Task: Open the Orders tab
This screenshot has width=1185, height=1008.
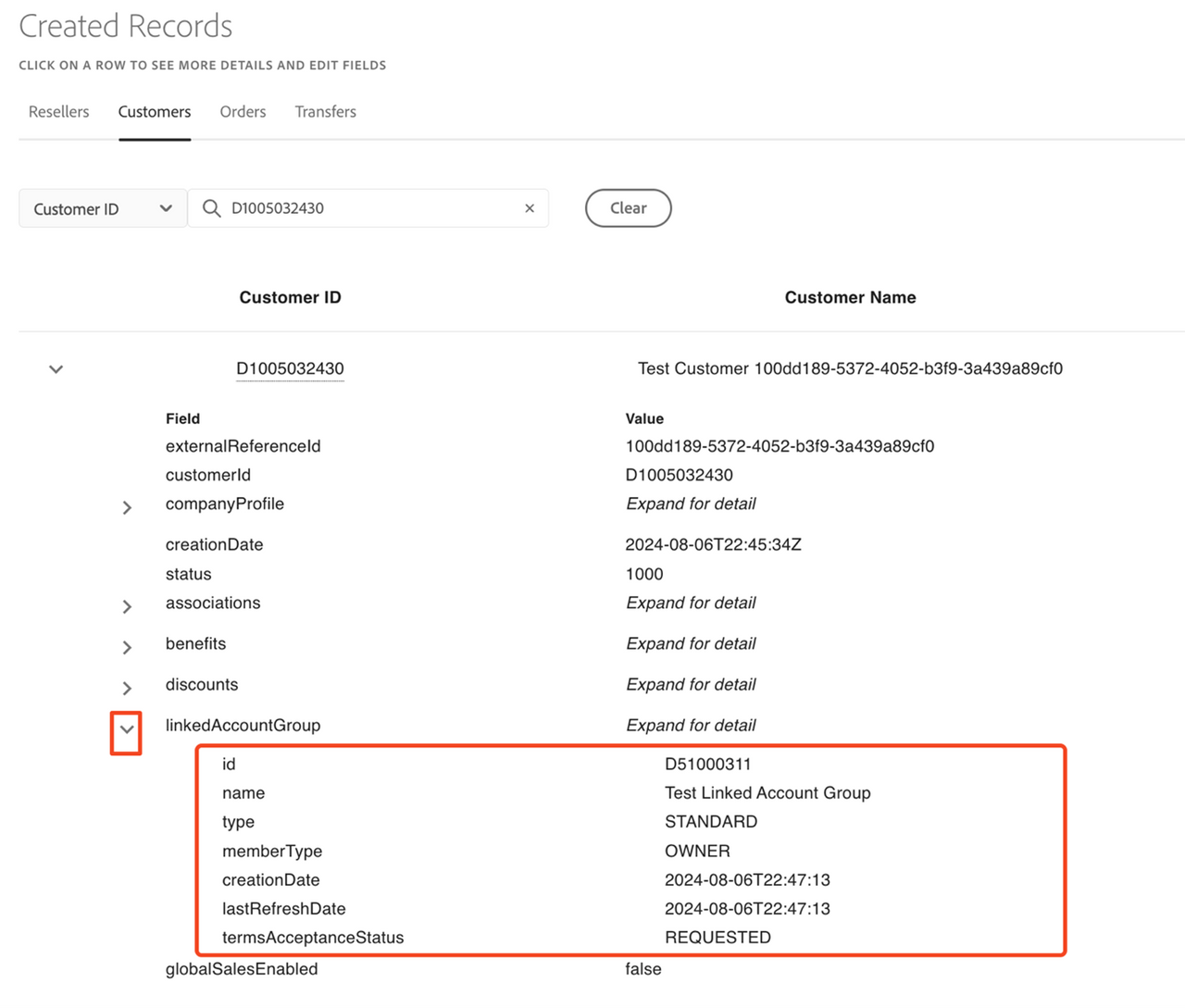Action: tap(243, 112)
